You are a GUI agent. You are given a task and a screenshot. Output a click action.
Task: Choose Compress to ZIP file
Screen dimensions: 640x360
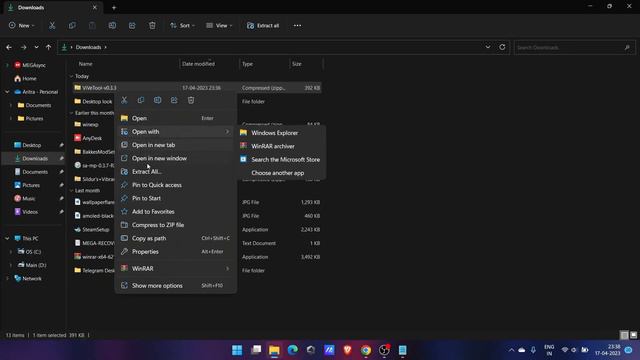[176, 225]
